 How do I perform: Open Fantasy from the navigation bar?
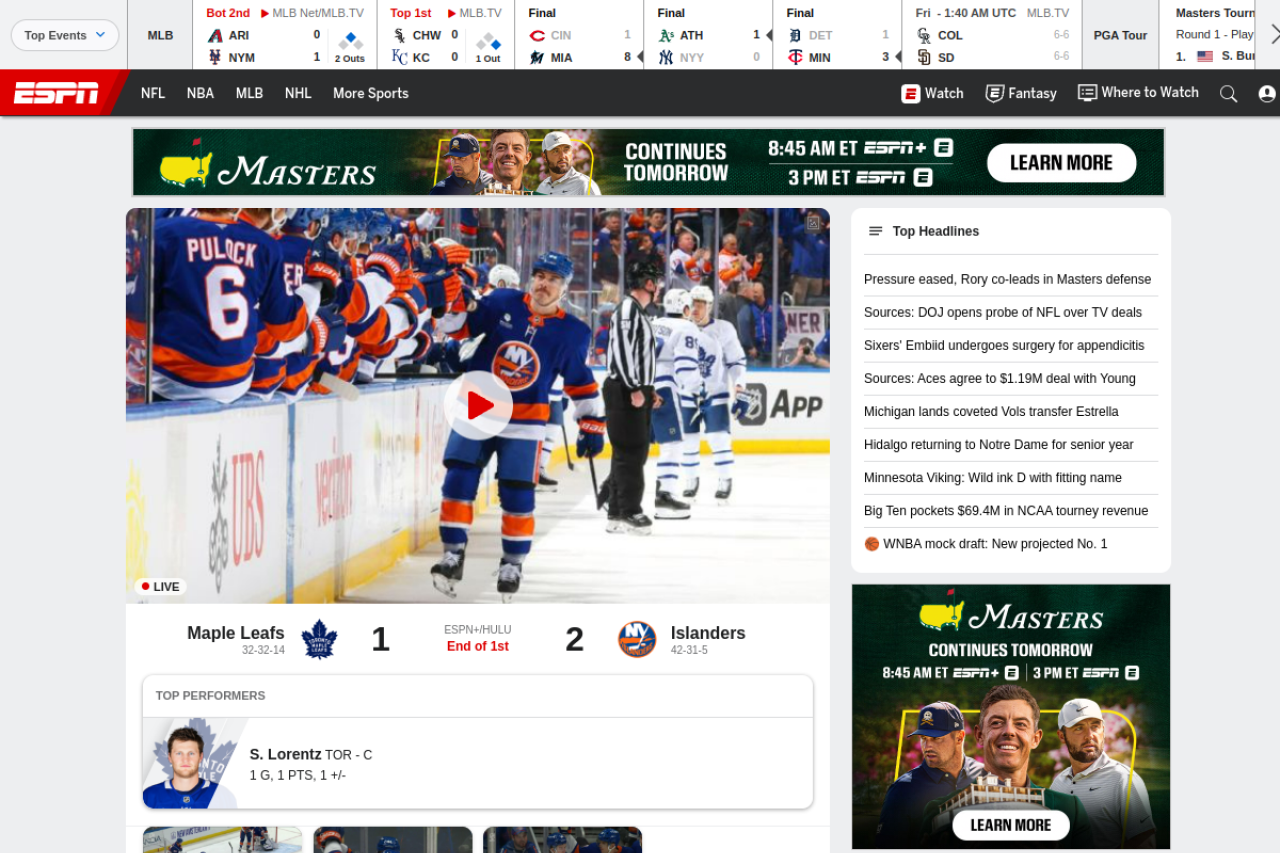(1020, 93)
